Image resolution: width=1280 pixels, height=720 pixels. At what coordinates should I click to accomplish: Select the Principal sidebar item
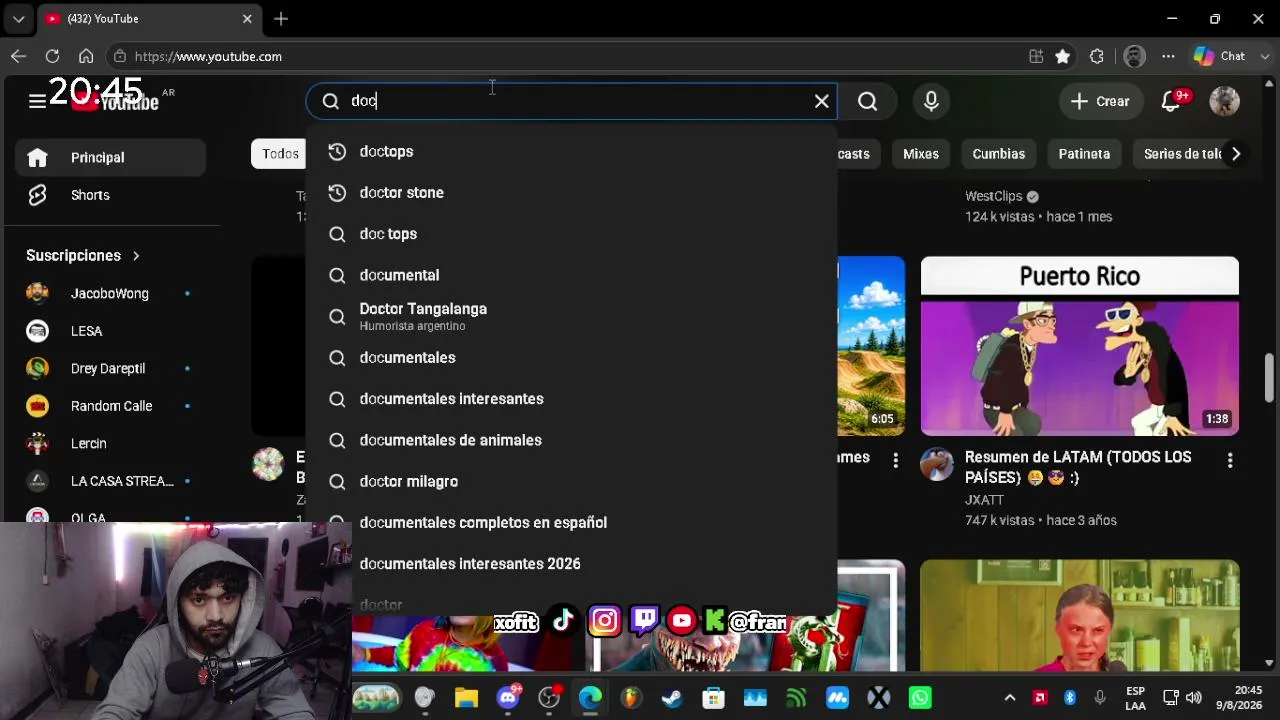click(110, 157)
